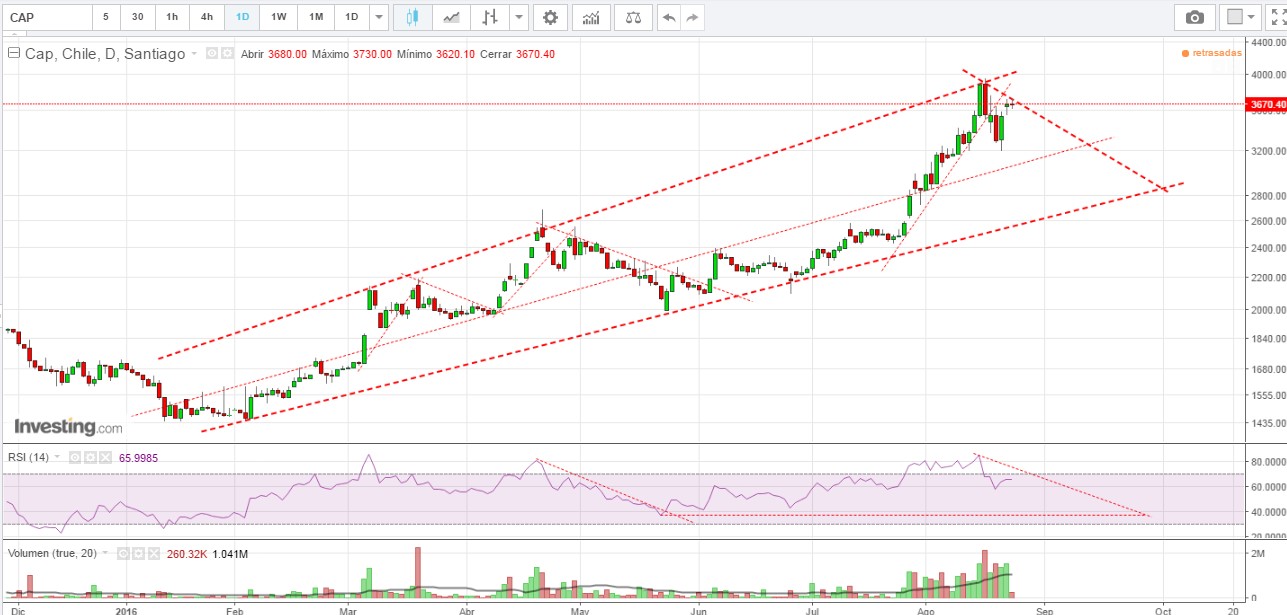1287x615 pixels.
Task: Hide the Volumen indicator with eye icon
Action: [123, 552]
